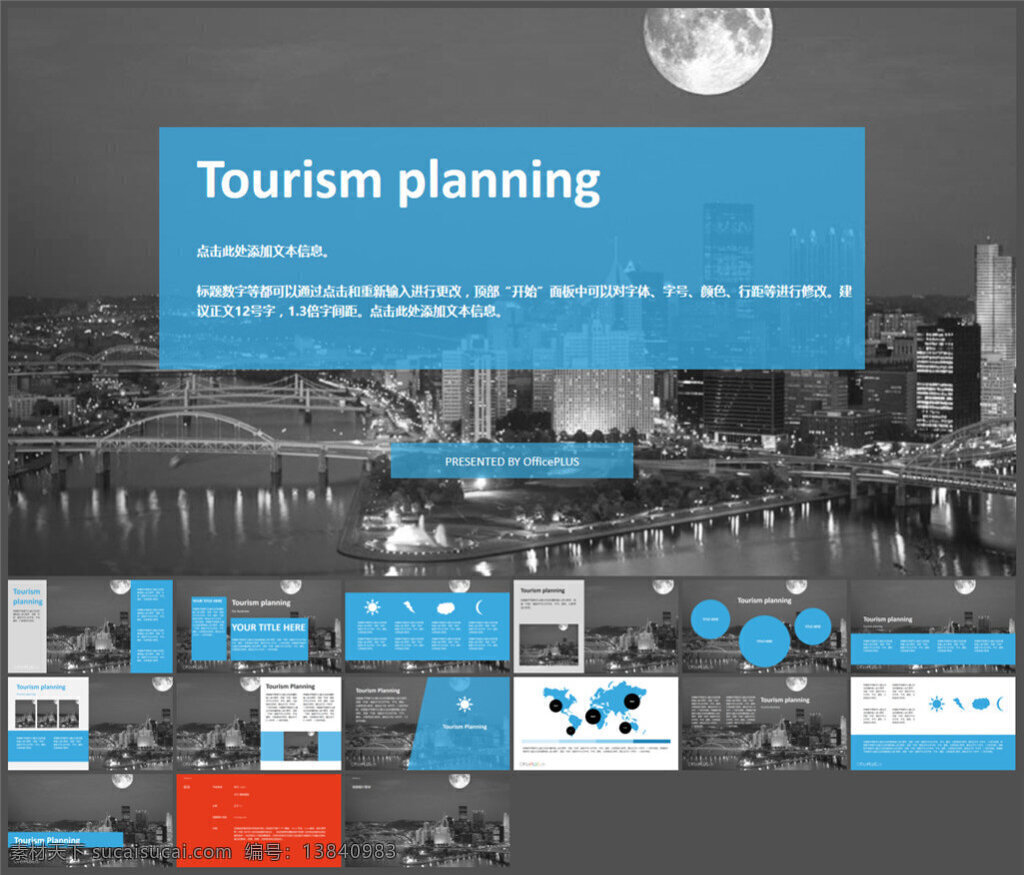Click the cloud icon in the weather slide
The height and width of the screenshot is (875, 1024).
pyautogui.click(x=445, y=609)
